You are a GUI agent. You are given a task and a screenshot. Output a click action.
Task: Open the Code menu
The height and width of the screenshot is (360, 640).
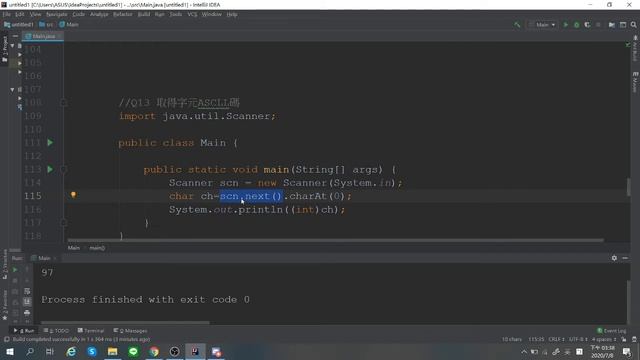pyautogui.click(x=78, y=14)
